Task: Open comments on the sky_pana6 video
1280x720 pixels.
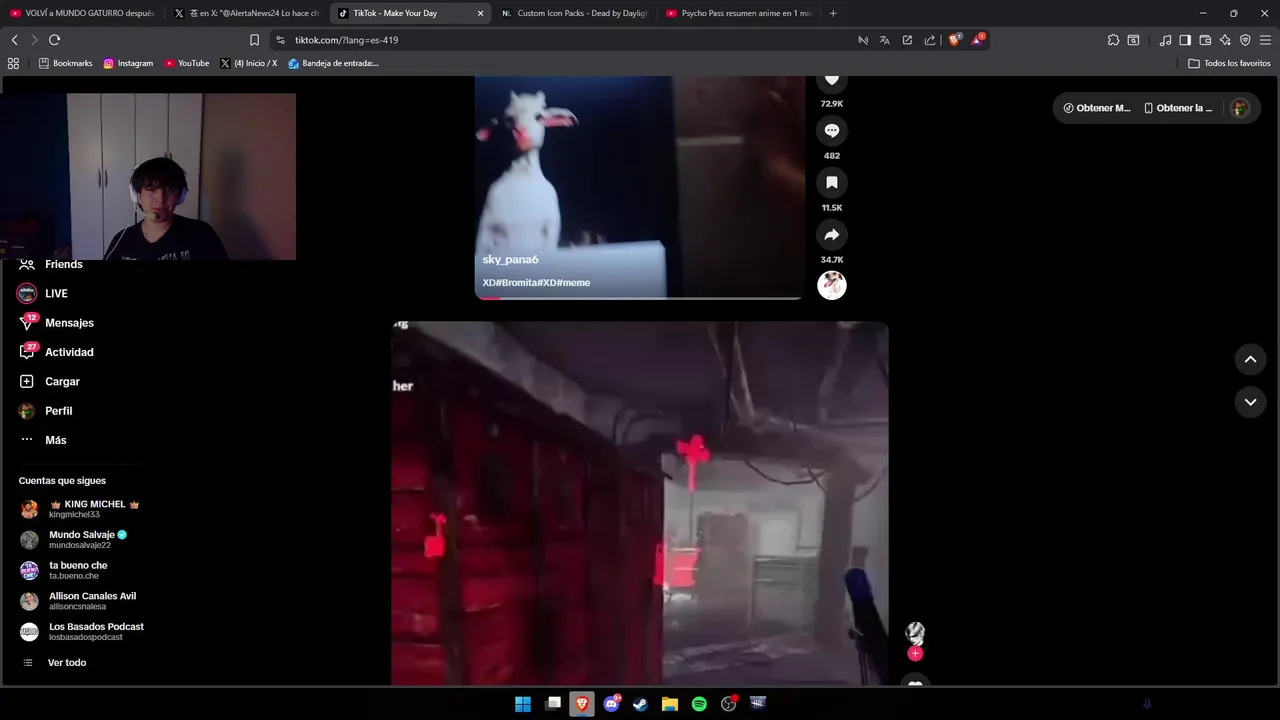Action: 831,130
